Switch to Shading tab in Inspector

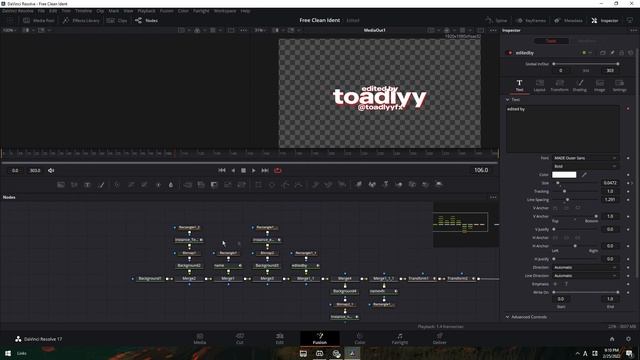point(580,86)
